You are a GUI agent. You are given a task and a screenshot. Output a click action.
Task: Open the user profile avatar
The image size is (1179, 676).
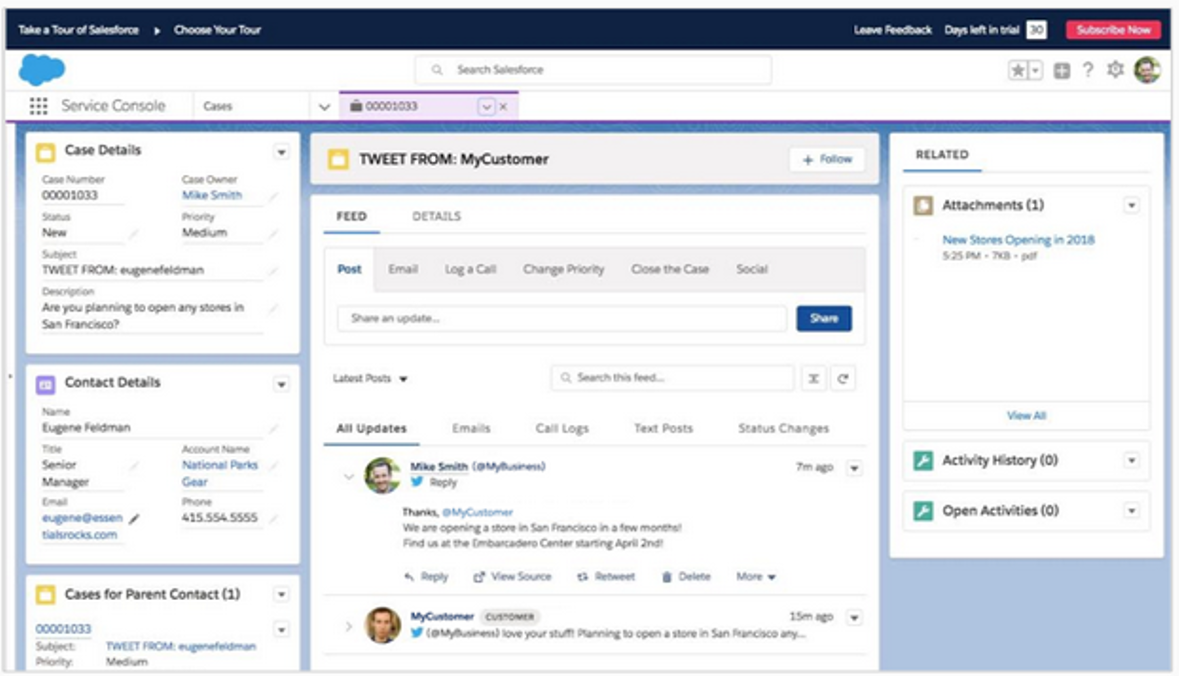click(1147, 70)
